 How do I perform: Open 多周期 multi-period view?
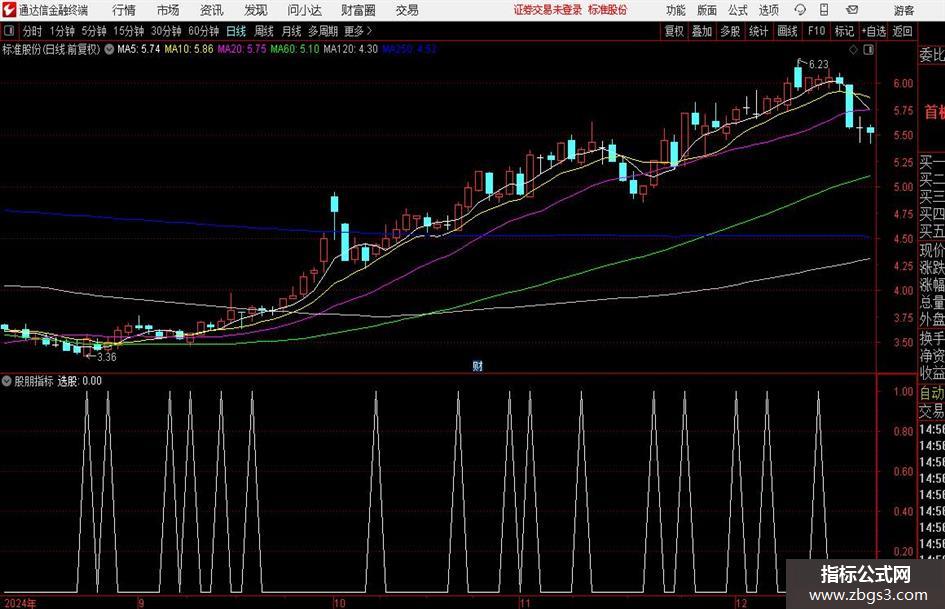(x=322, y=31)
